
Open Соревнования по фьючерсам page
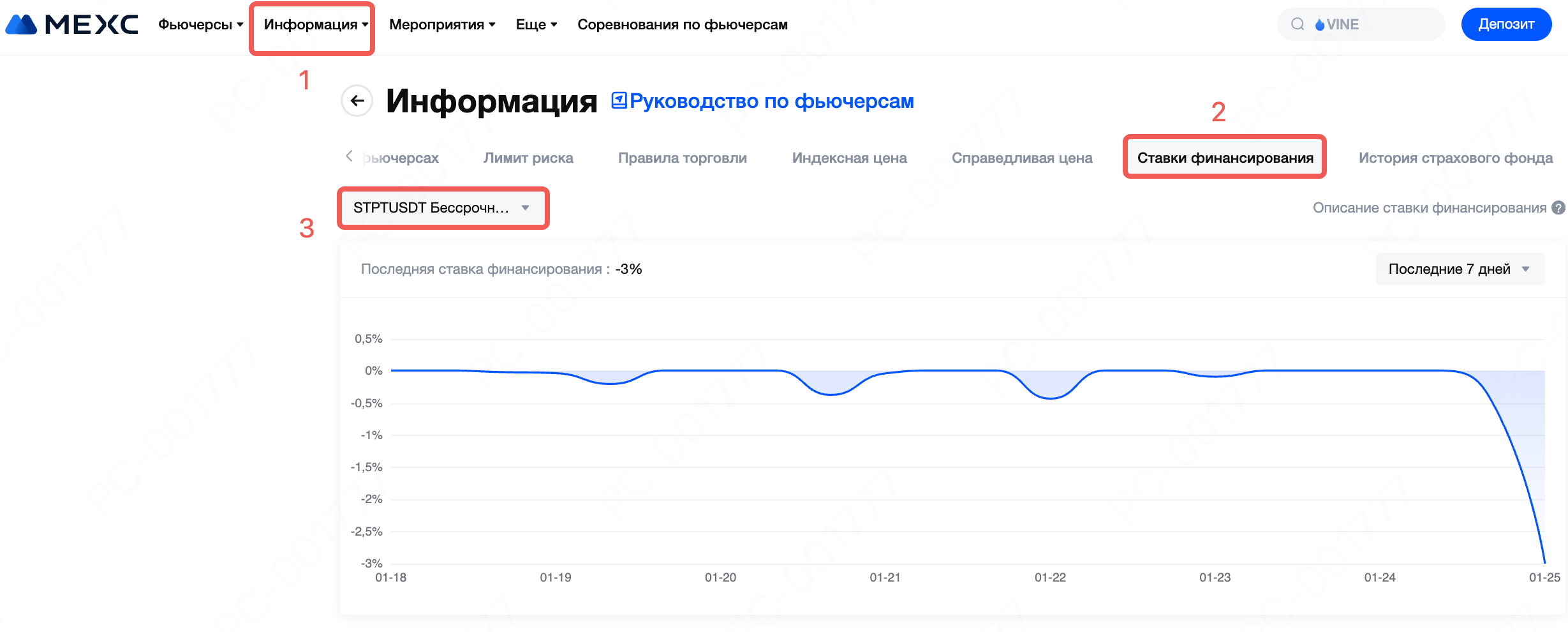(x=682, y=24)
